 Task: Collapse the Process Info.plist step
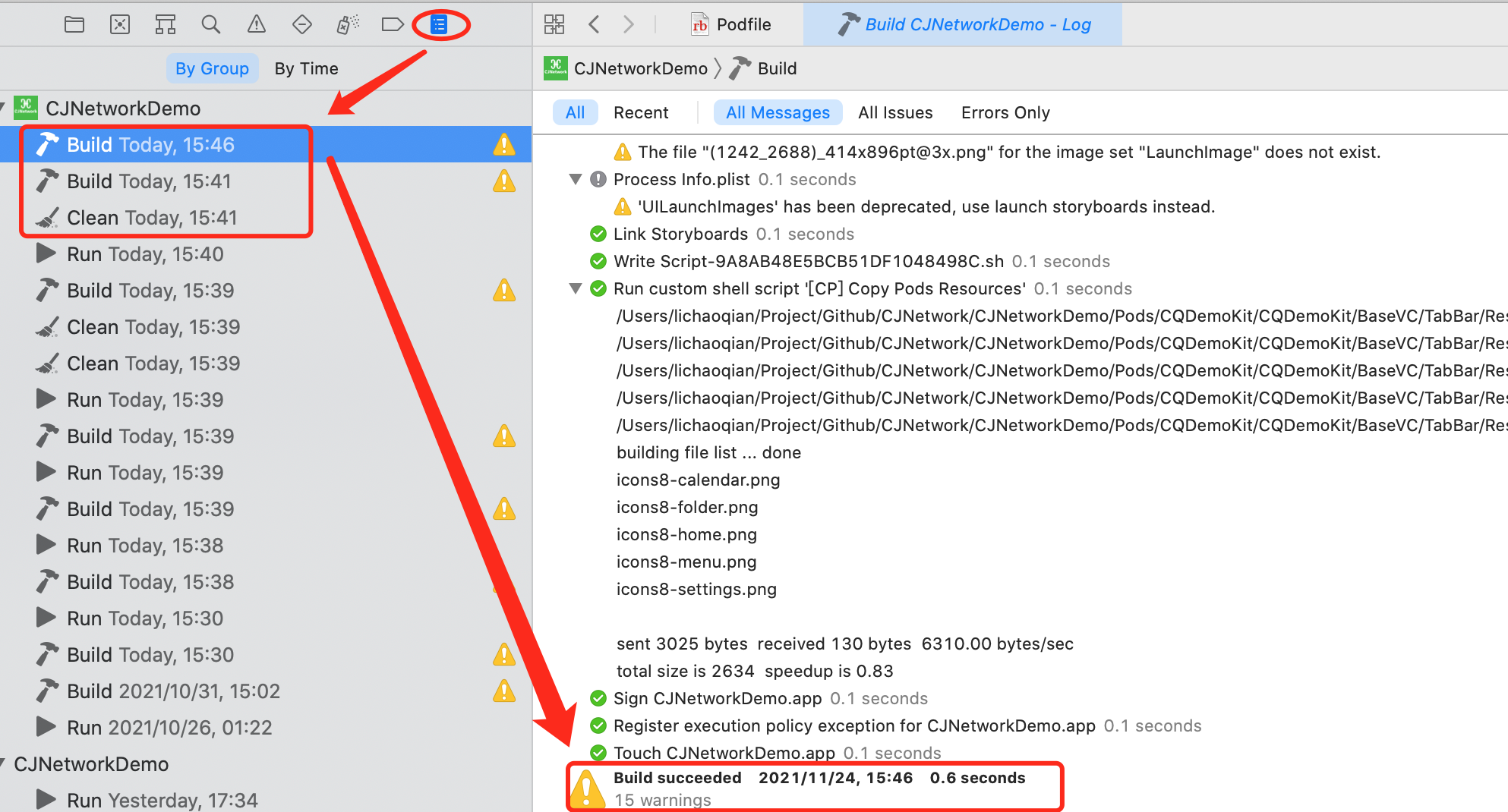[x=576, y=179]
